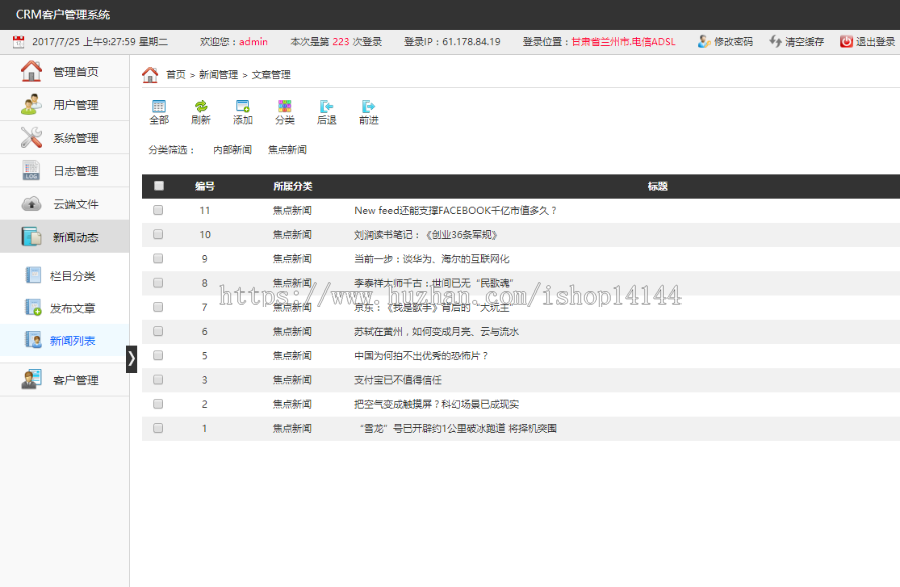The image size is (900, 587).
Task: Expand the 客户管理 menu section
Action: 64,380
